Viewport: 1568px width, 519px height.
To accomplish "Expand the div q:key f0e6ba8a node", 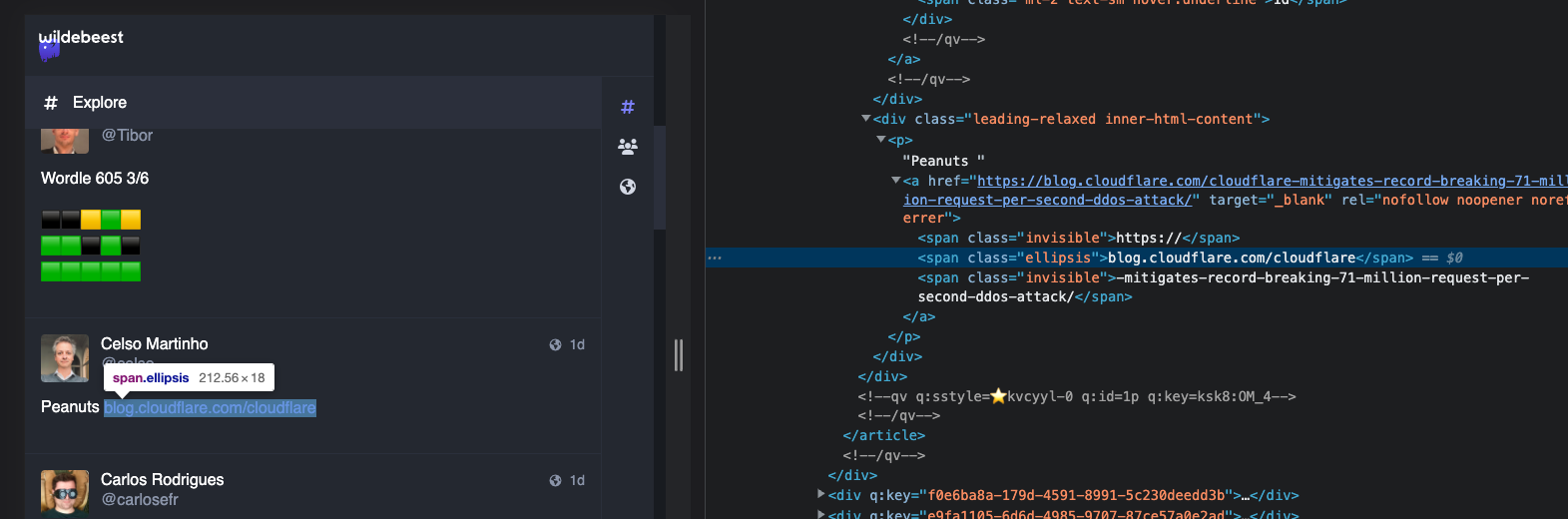I will pyautogui.click(x=821, y=494).
